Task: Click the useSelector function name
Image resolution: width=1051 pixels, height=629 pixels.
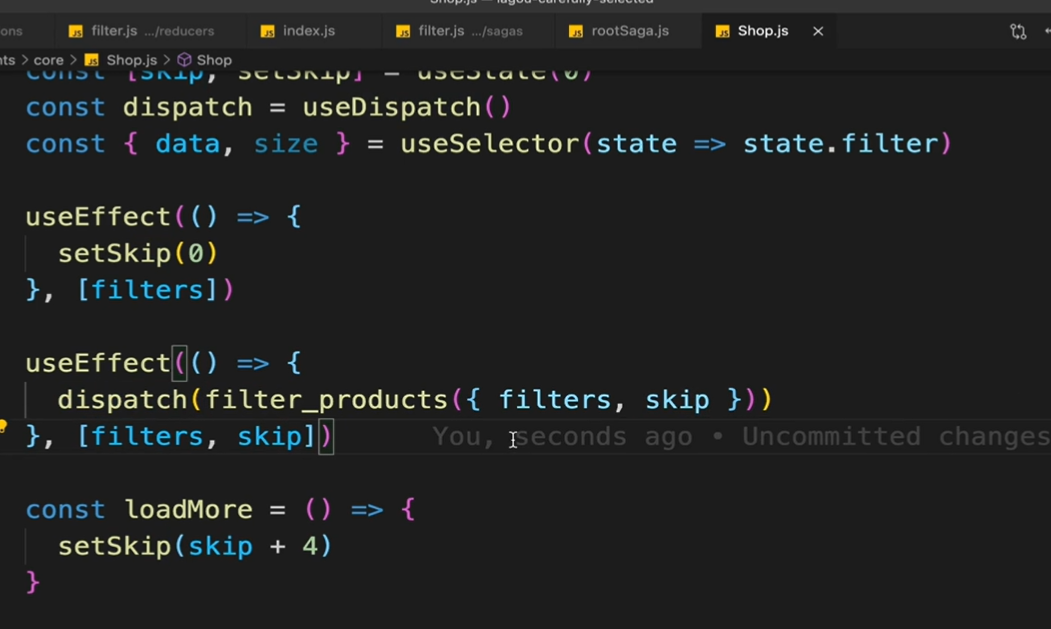Action: pos(490,144)
